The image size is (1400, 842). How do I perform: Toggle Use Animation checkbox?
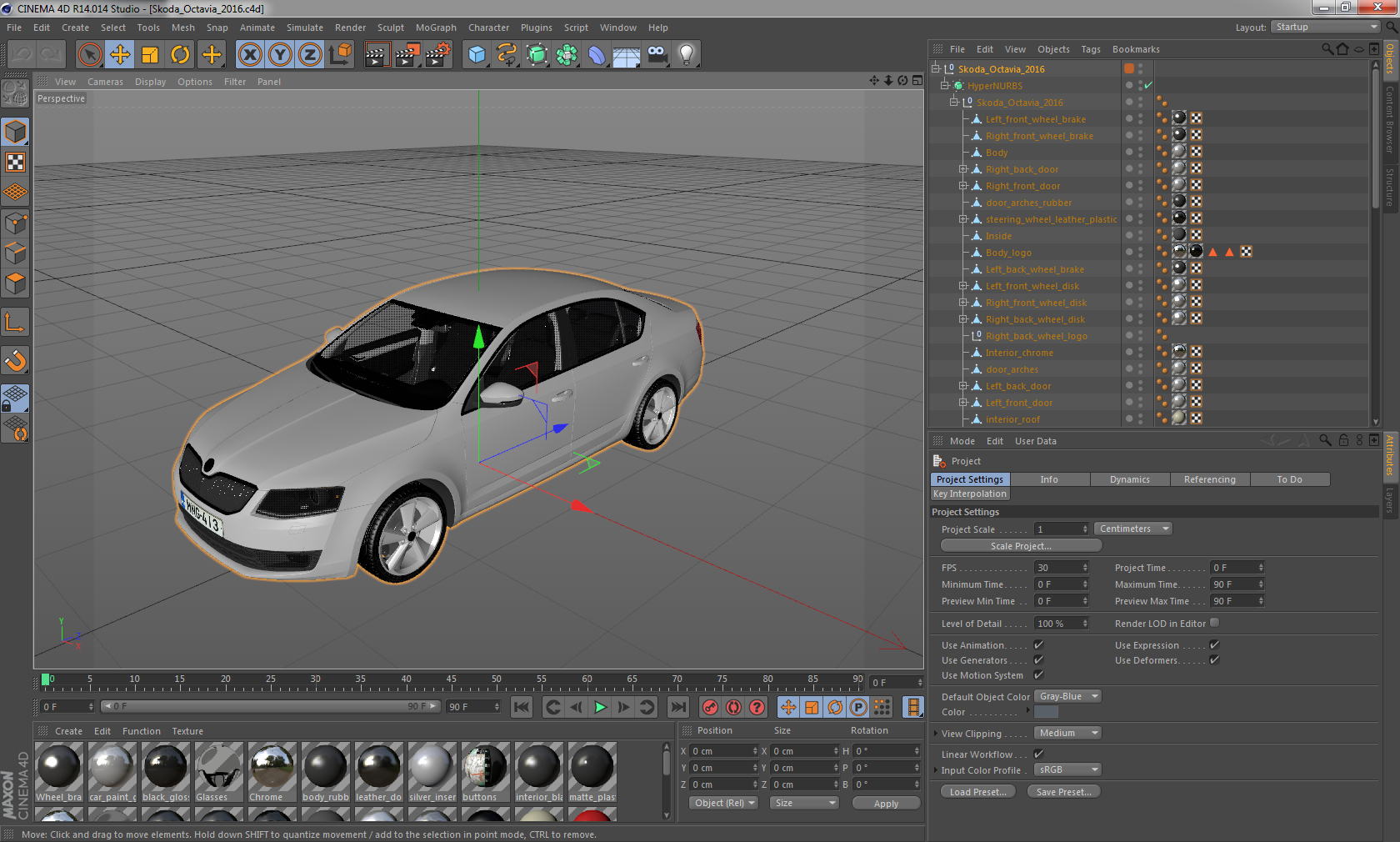1038,645
